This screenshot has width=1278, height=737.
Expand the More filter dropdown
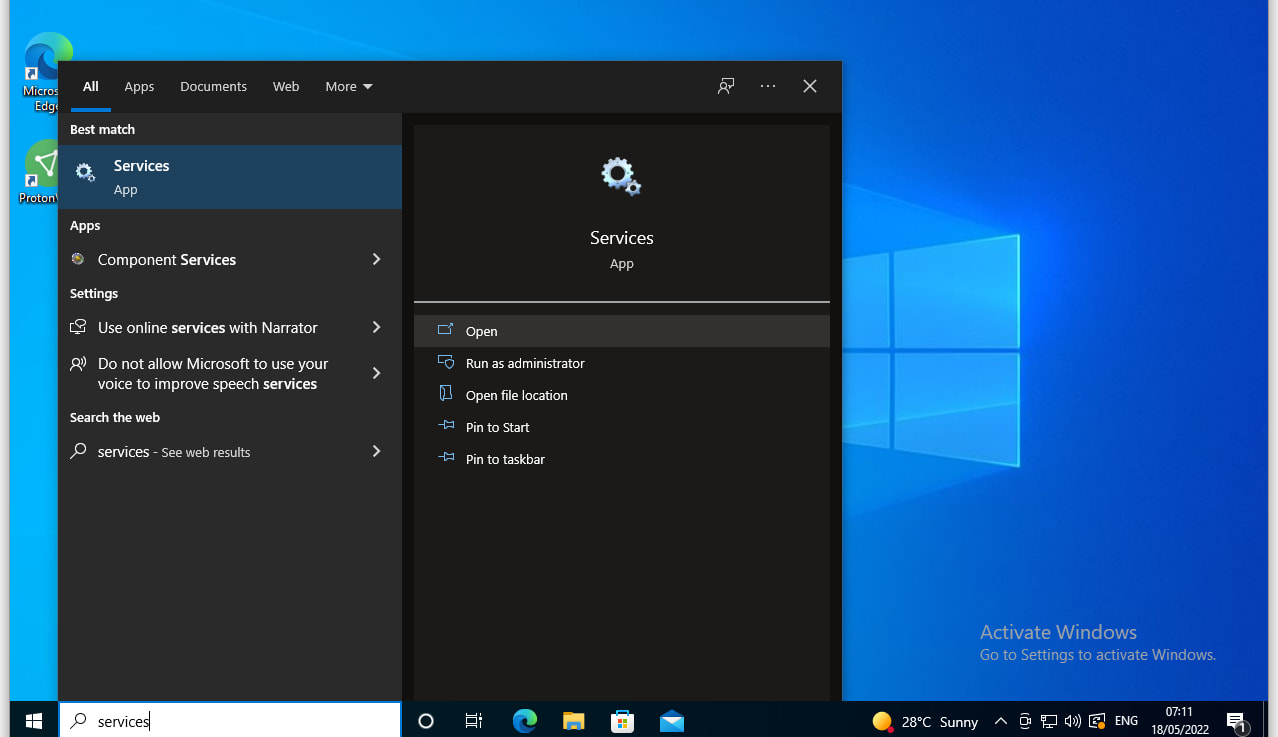click(348, 87)
